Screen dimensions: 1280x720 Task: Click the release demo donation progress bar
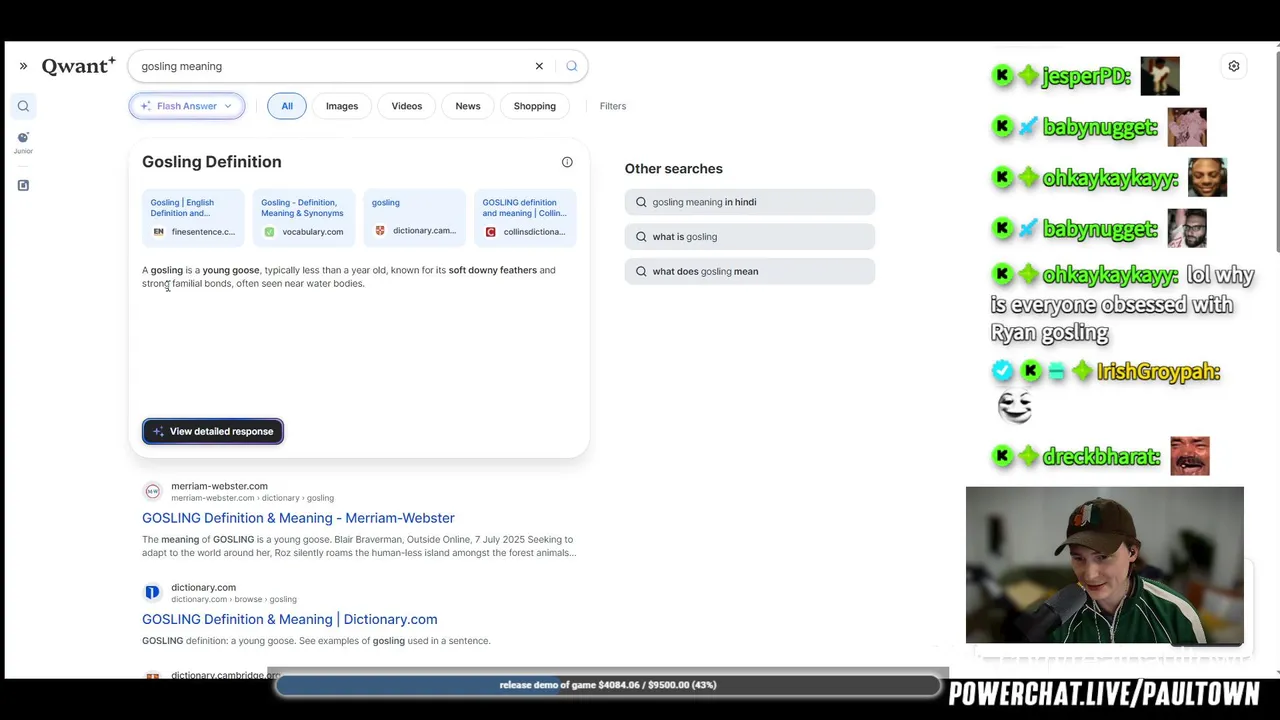coord(608,685)
